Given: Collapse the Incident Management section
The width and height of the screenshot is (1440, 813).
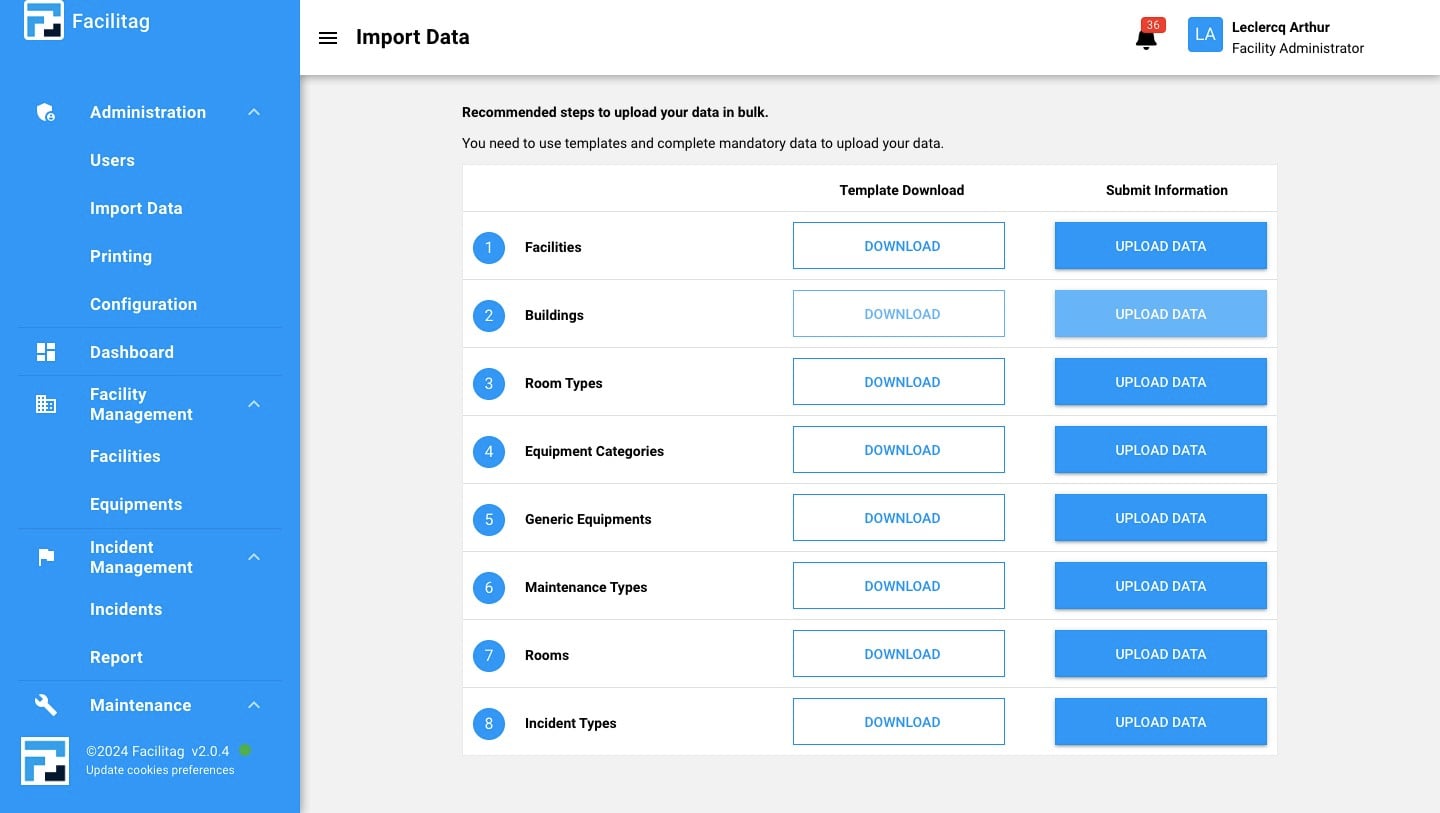Looking at the screenshot, I should (253, 557).
